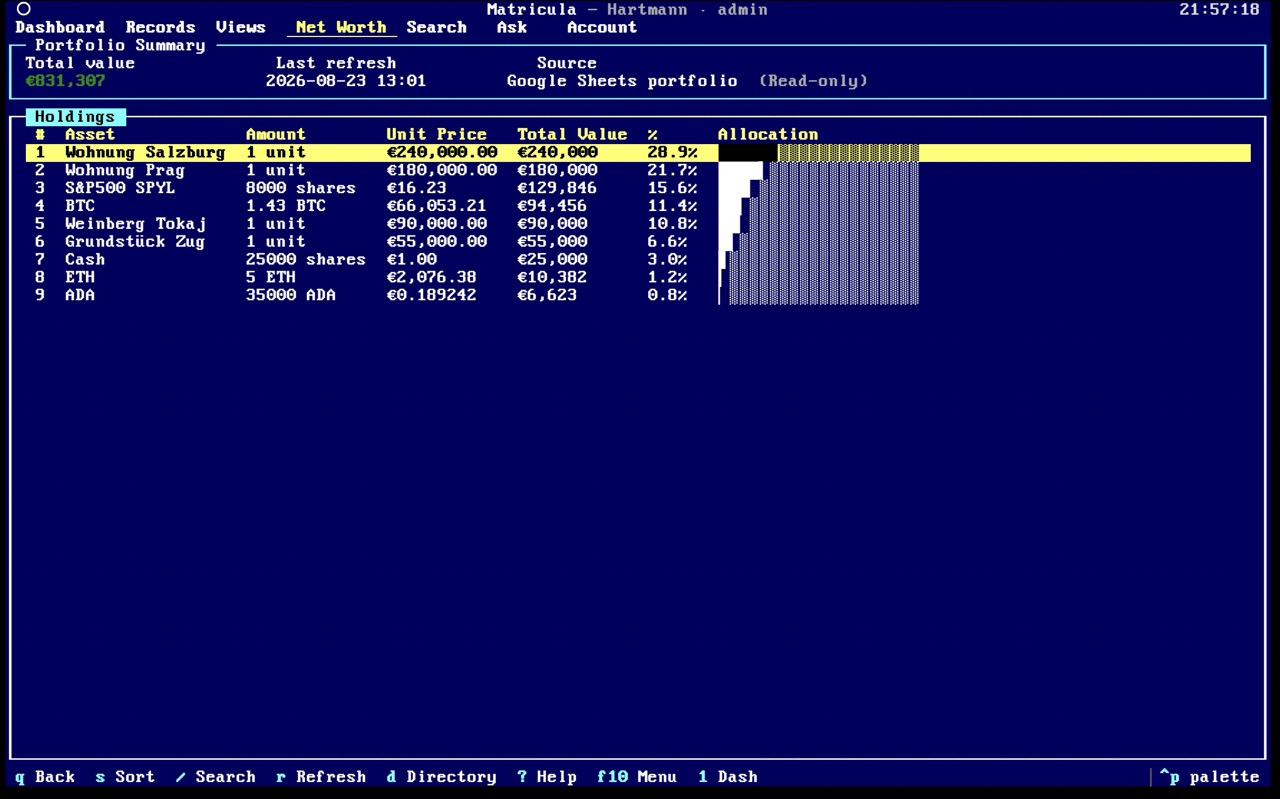Sort by Unit Price column header
This screenshot has width=1280, height=799.
pos(437,134)
